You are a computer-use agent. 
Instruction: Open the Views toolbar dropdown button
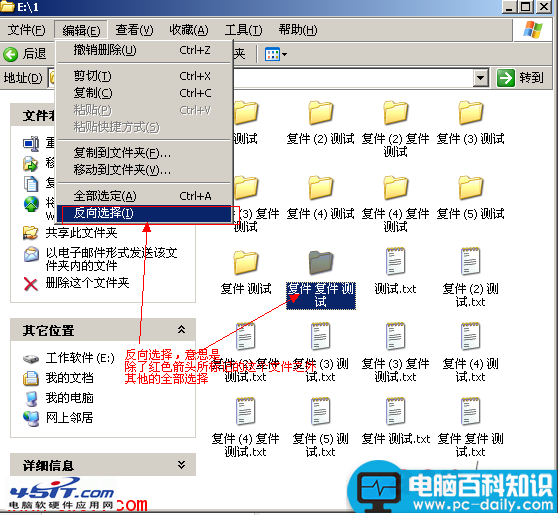coord(276,55)
